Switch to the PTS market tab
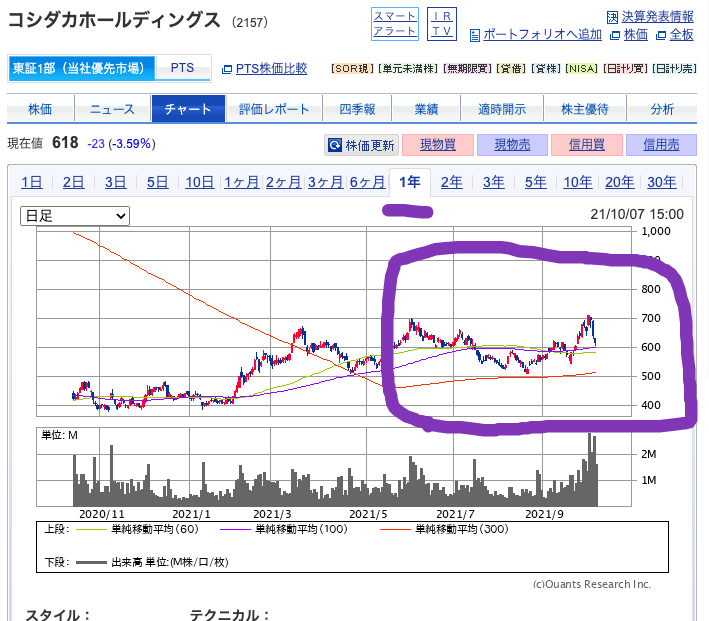Viewport: 709px width, 621px height. [182, 68]
